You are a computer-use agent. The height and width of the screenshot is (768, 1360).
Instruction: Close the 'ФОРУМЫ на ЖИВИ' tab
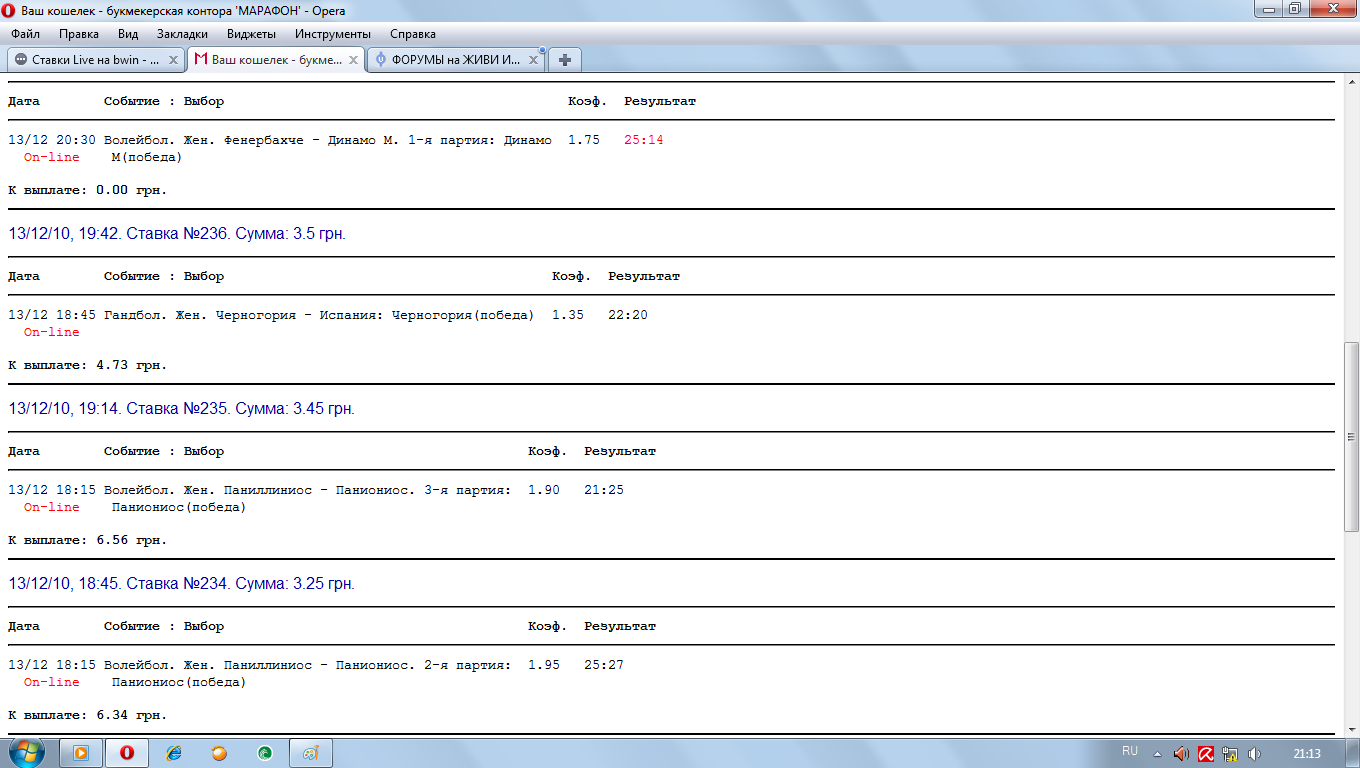point(533,60)
